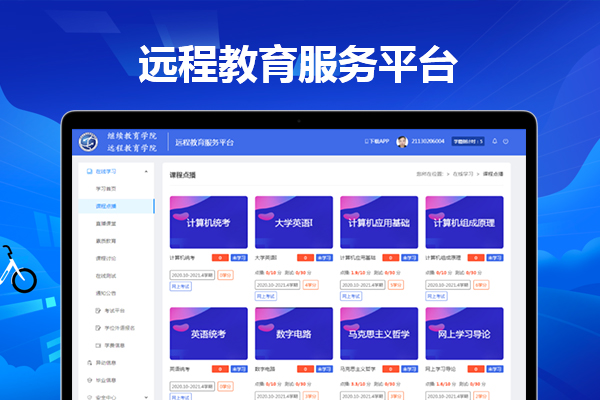Click blue study button under 计算机统考
The height and width of the screenshot is (400, 600).
click(239, 258)
